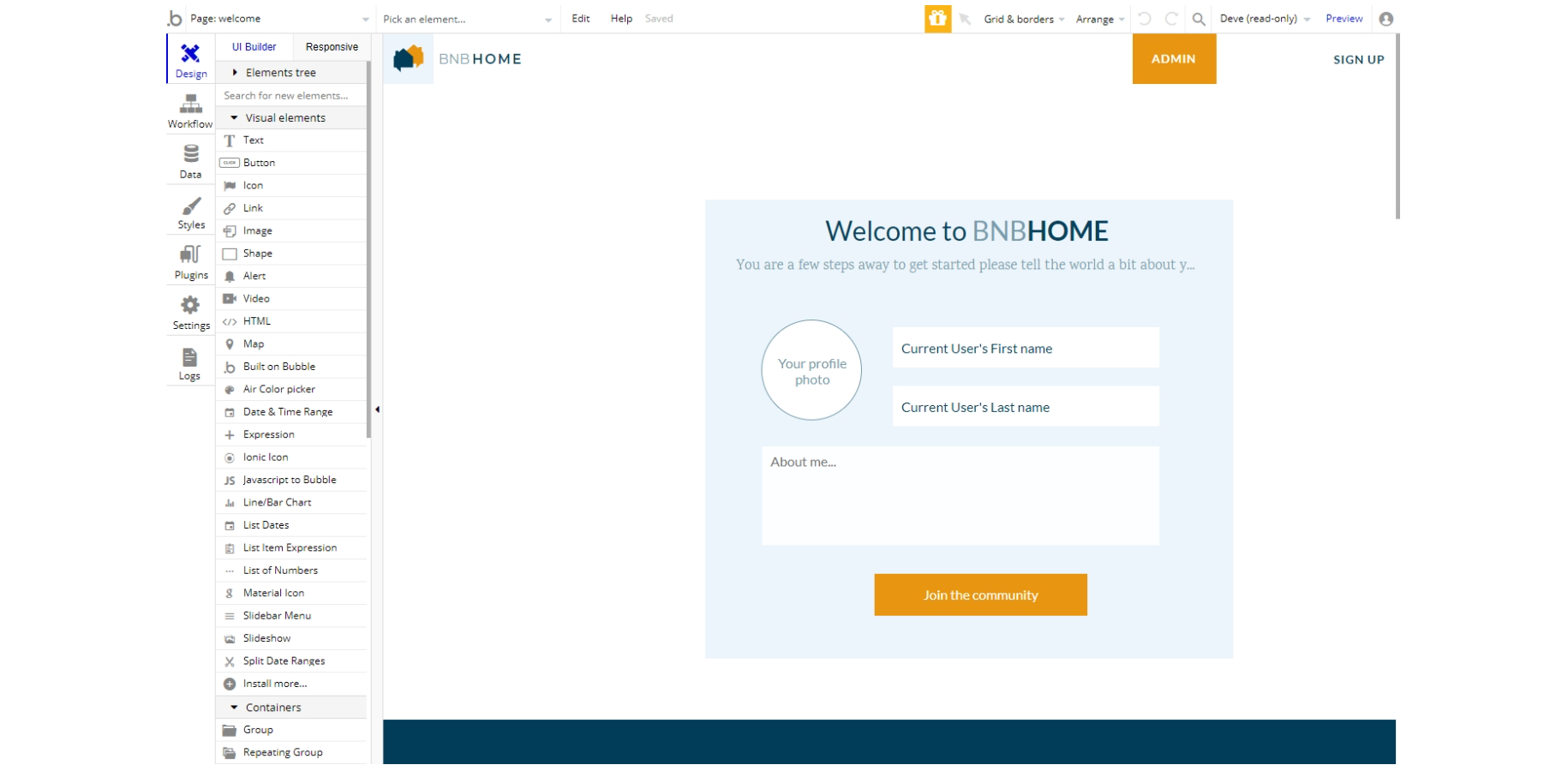
Task: Select the Split Date Ranges element
Action: click(291, 661)
